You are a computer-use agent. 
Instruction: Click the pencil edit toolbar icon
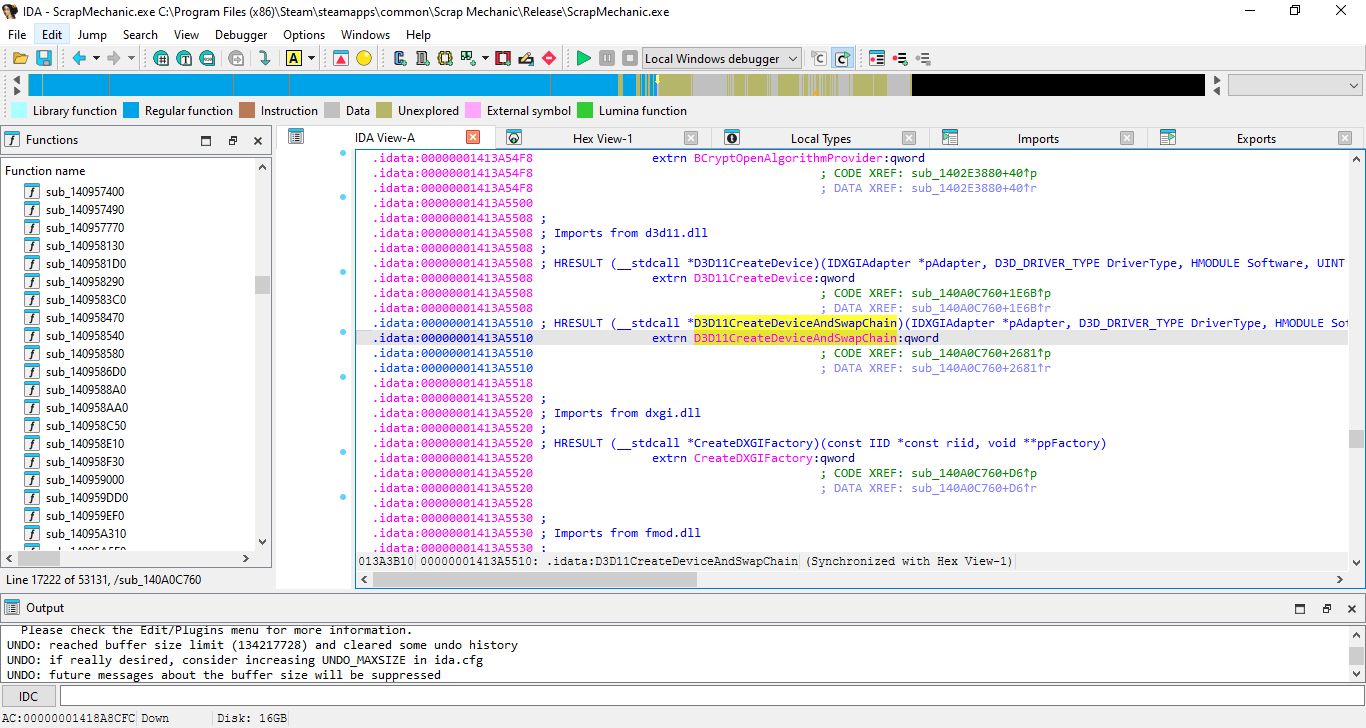[x=526, y=59]
